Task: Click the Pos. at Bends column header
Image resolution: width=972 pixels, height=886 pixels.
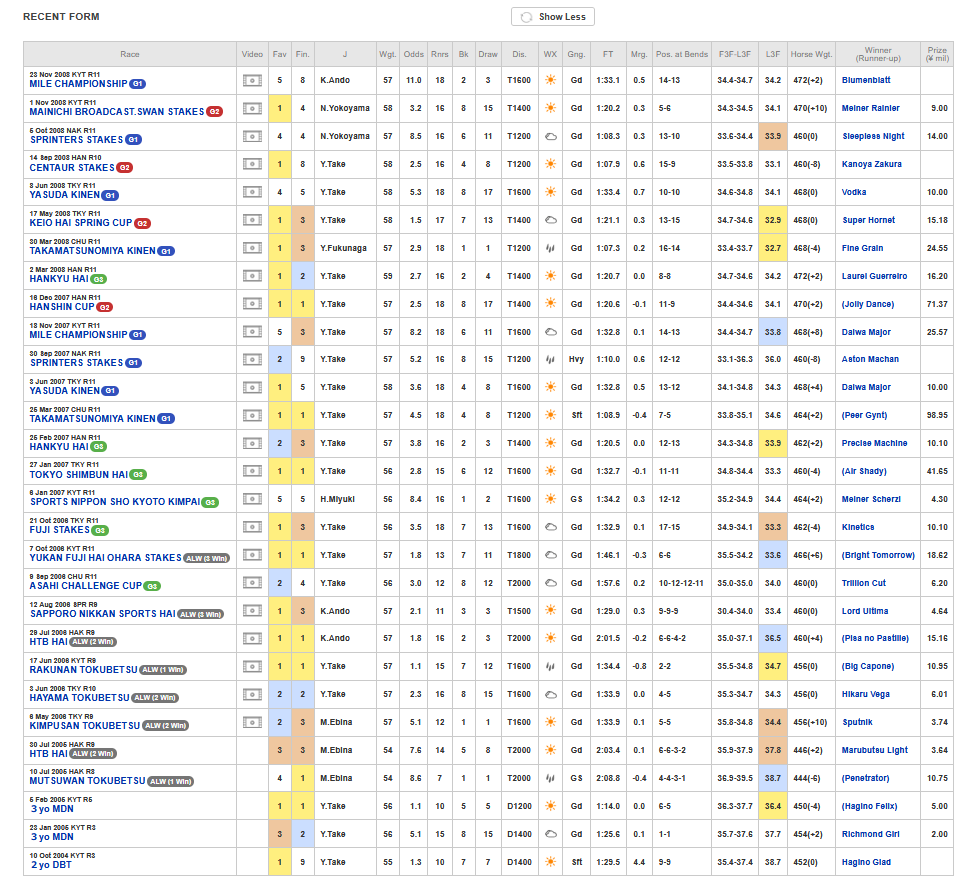Action: 681,54
